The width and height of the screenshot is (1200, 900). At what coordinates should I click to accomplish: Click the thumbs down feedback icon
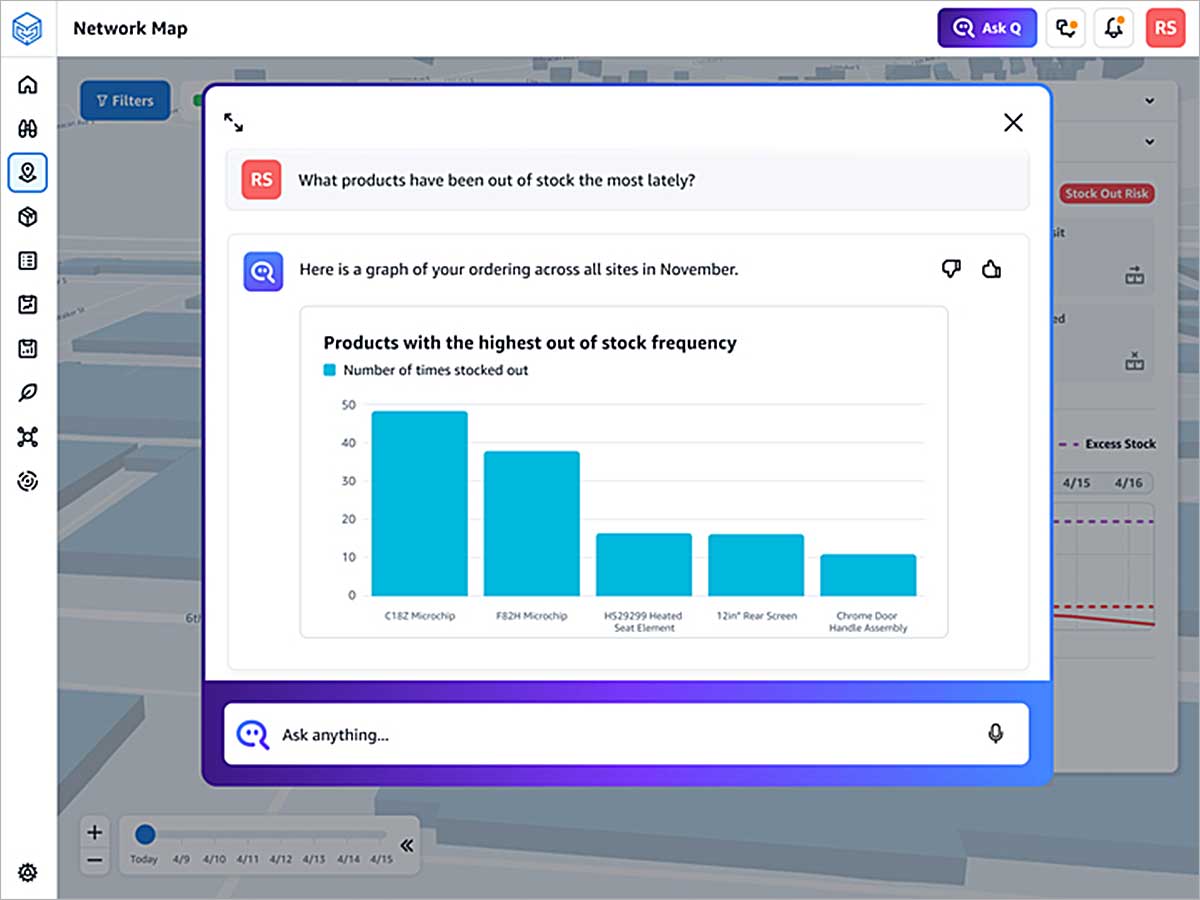951,268
